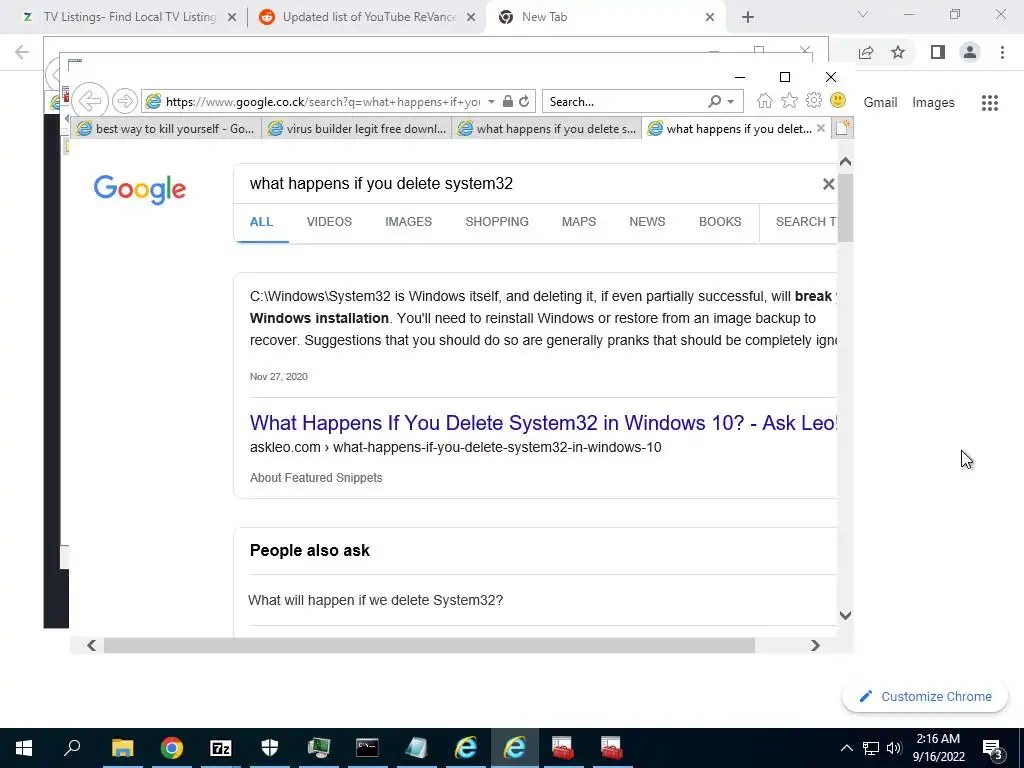Viewport: 1024px width, 768px height.
Task: Click the Google logo on results page
Action: pyautogui.click(x=140, y=189)
